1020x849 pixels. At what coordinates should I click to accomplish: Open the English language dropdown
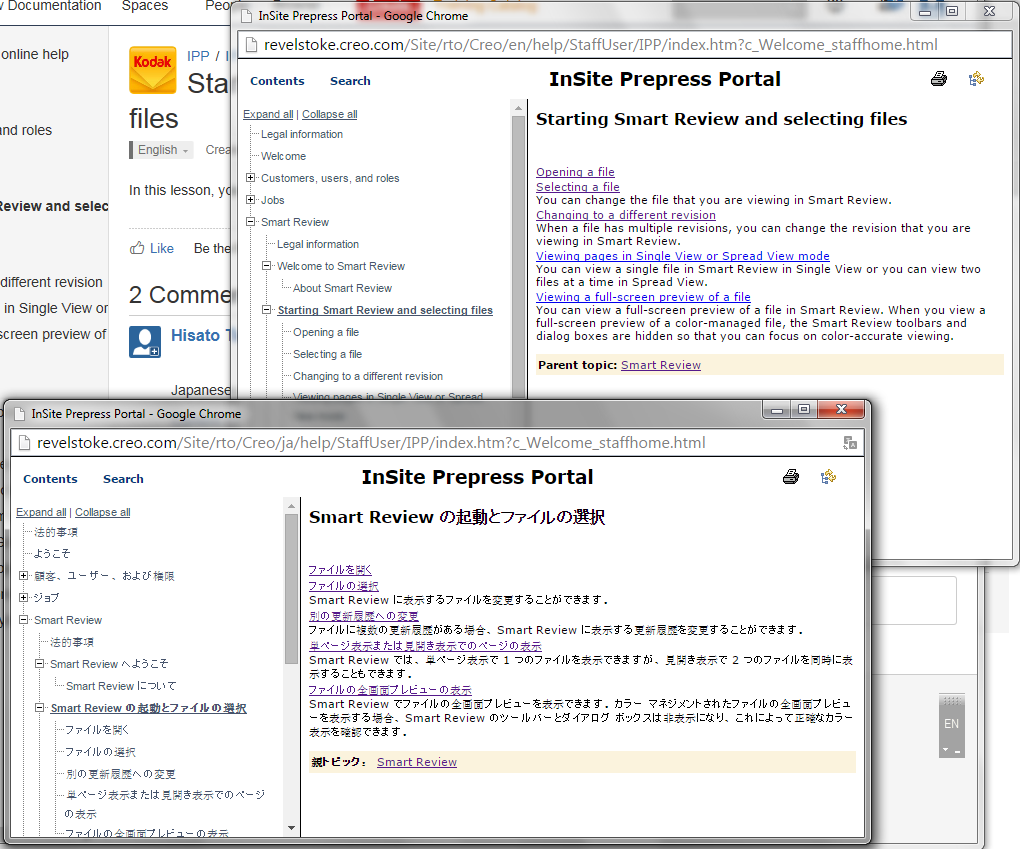(162, 150)
